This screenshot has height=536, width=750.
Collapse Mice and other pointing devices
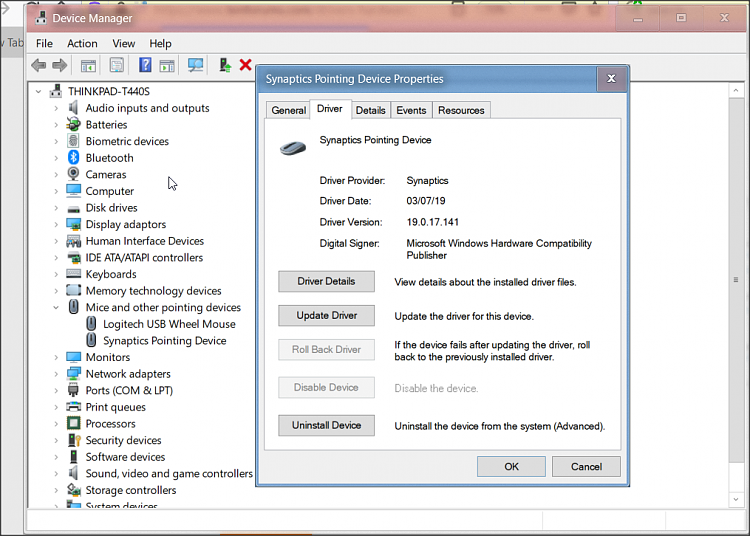pyautogui.click(x=56, y=307)
